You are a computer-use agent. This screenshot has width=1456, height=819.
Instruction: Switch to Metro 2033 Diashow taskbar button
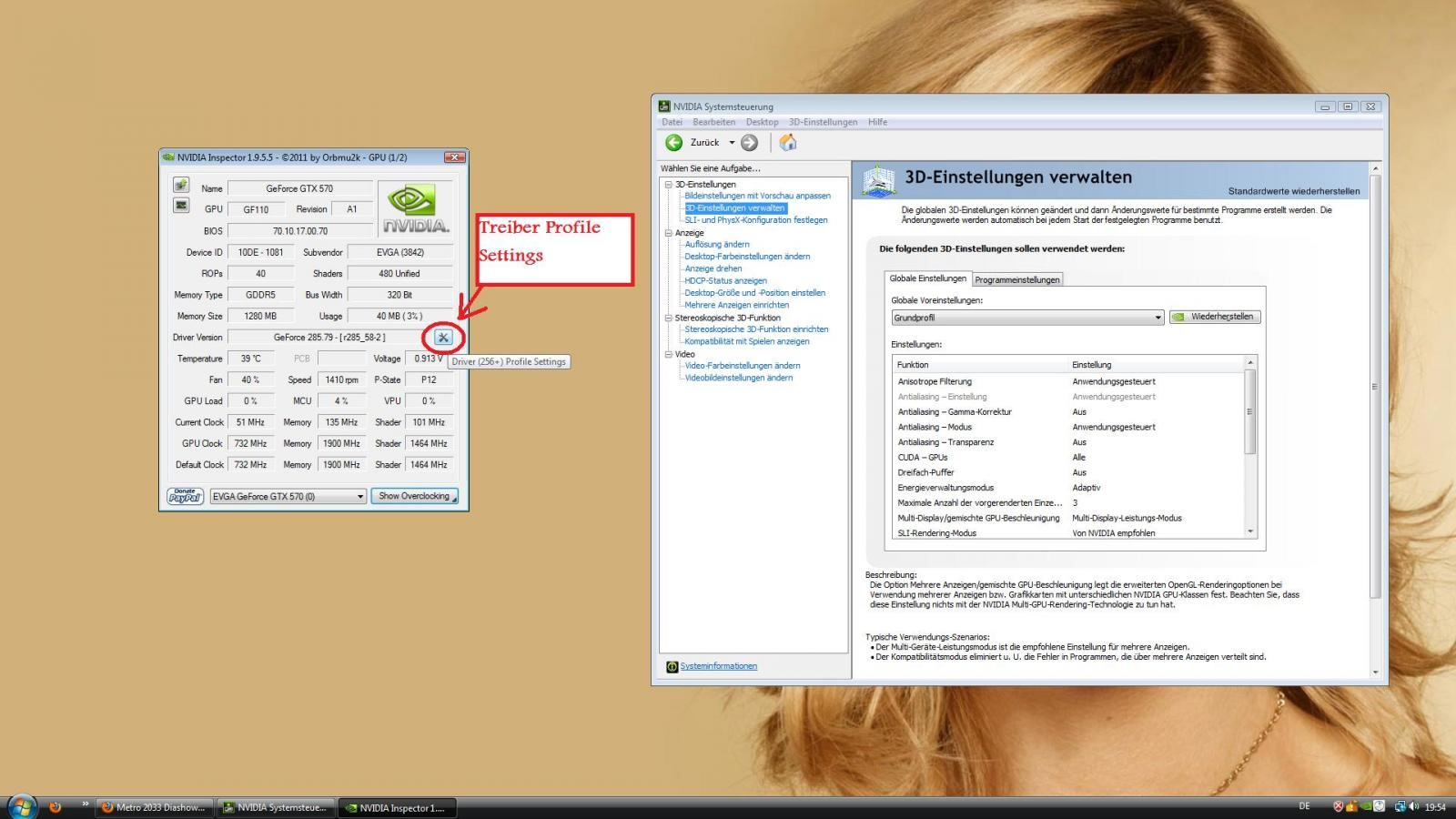(155, 807)
